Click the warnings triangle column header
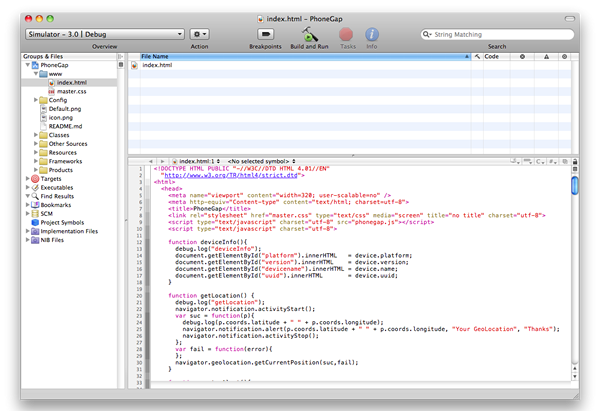600x411 pixels. tap(546, 57)
